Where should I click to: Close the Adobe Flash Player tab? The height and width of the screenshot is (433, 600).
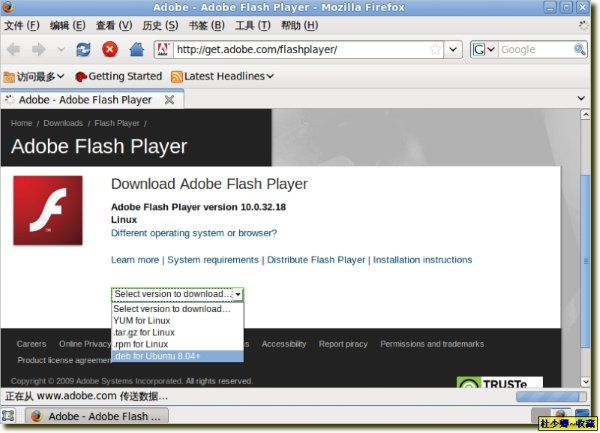point(169,100)
